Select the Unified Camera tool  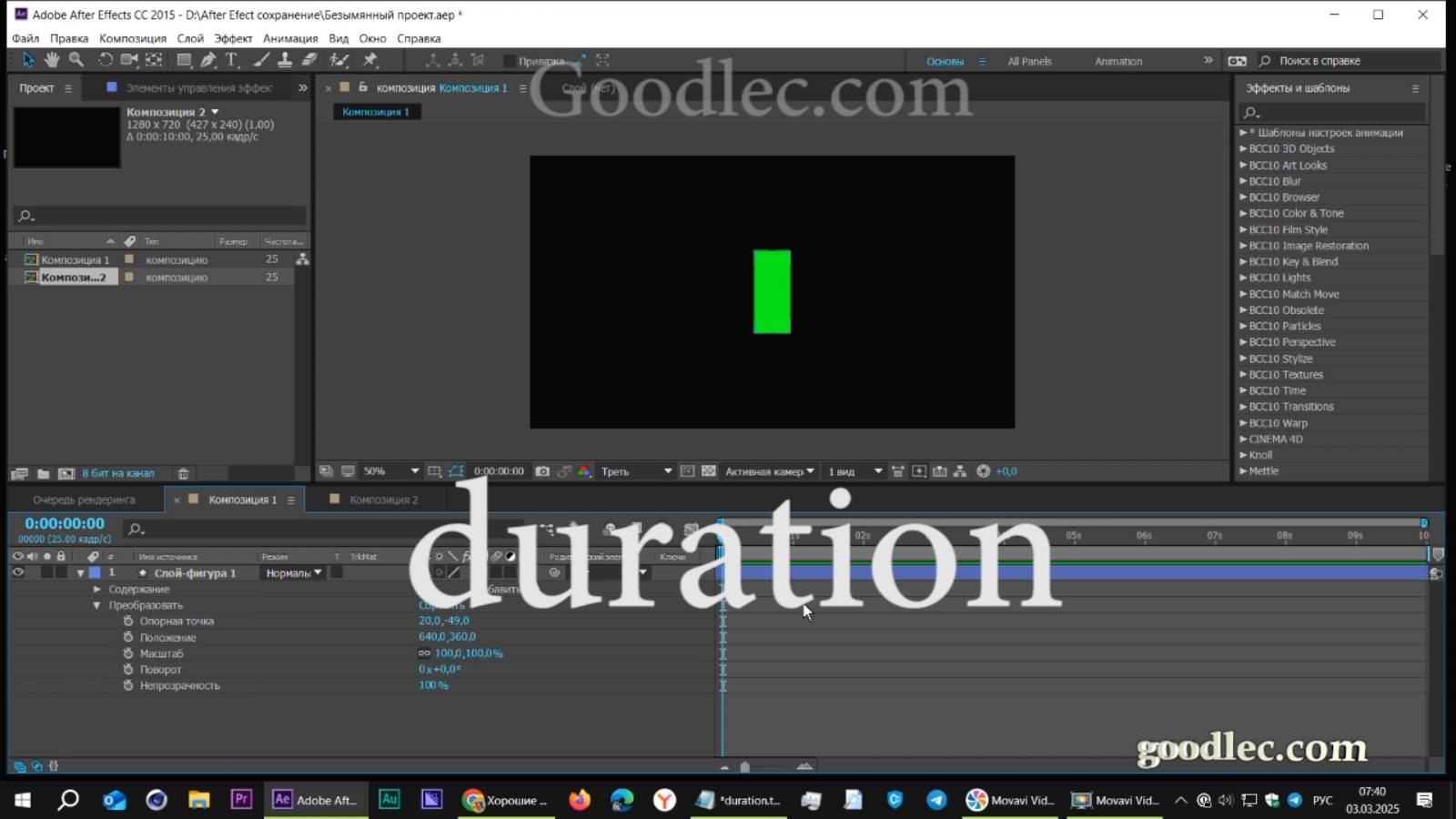(129, 60)
